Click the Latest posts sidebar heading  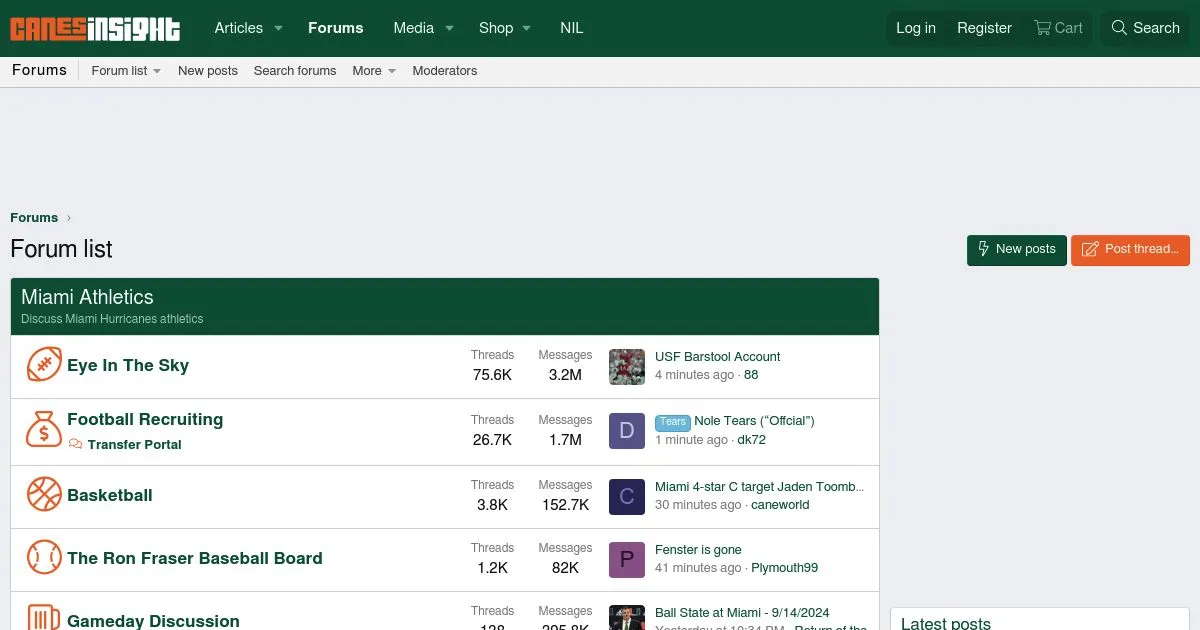[946, 623]
